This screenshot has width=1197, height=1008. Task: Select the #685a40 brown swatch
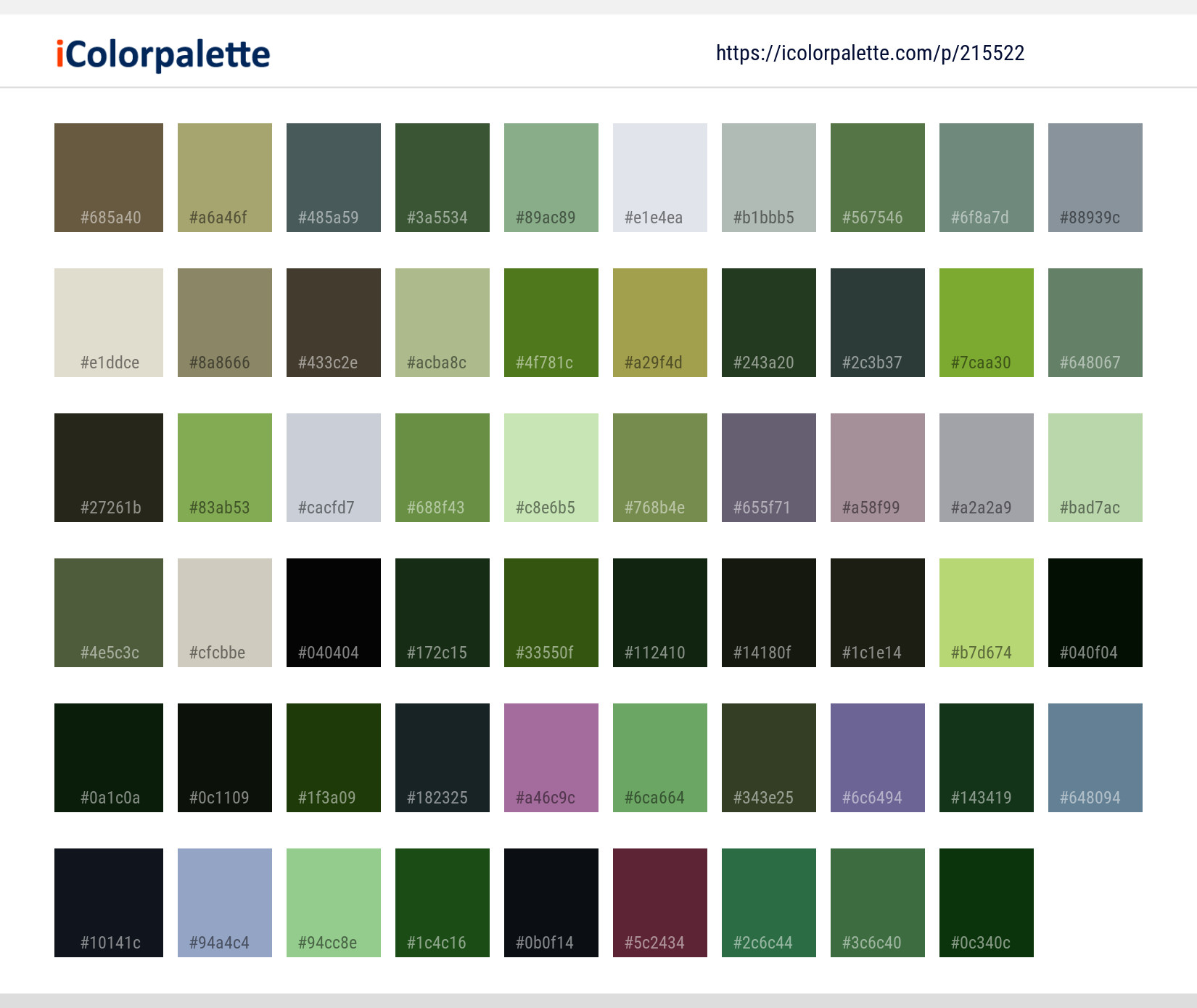(x=109, y=178)
